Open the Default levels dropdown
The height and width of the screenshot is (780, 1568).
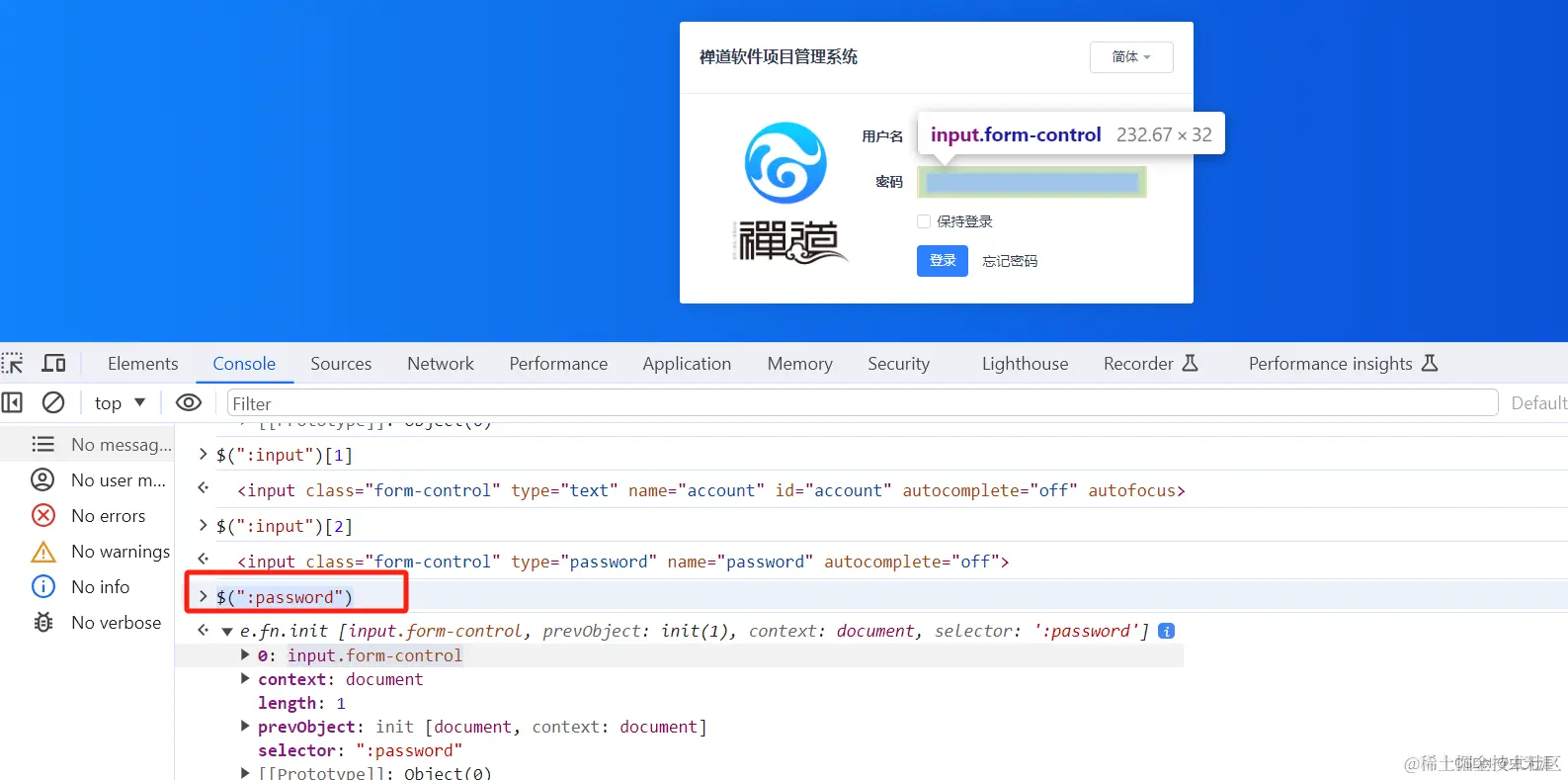1538,402
